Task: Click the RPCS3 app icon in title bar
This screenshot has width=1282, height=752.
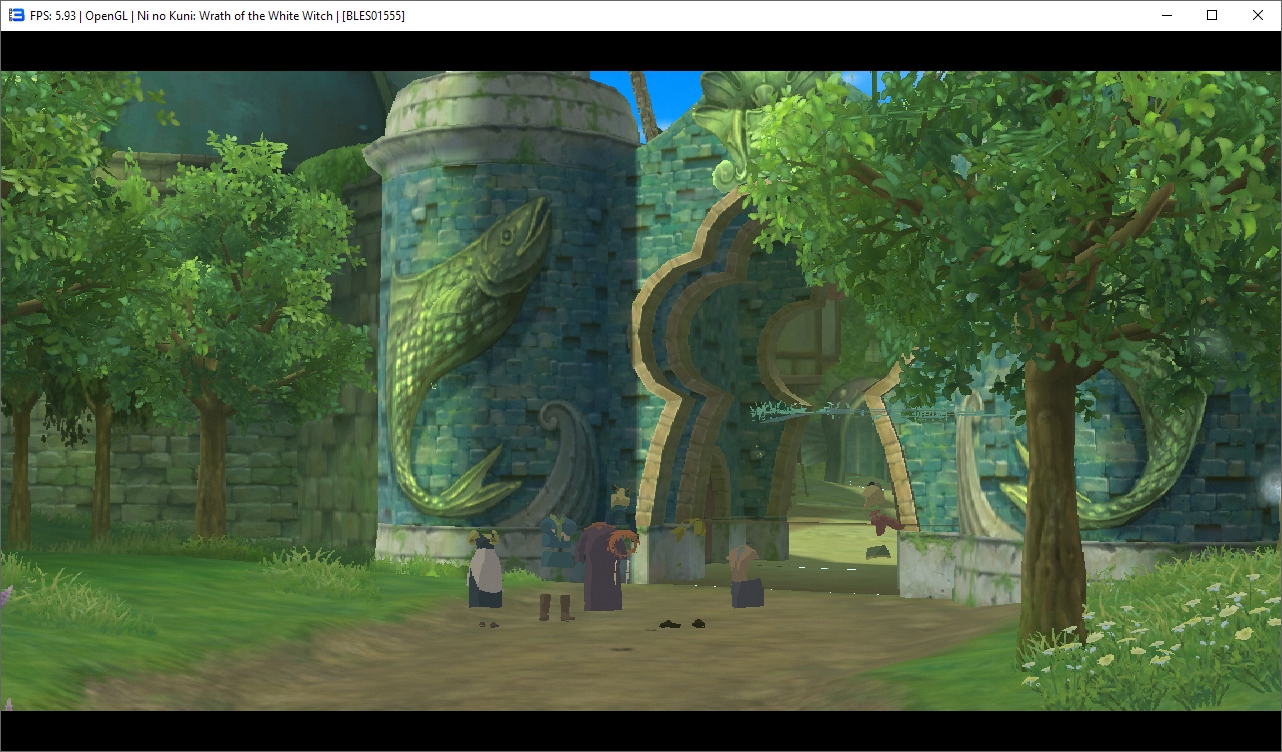Action: 15,15
